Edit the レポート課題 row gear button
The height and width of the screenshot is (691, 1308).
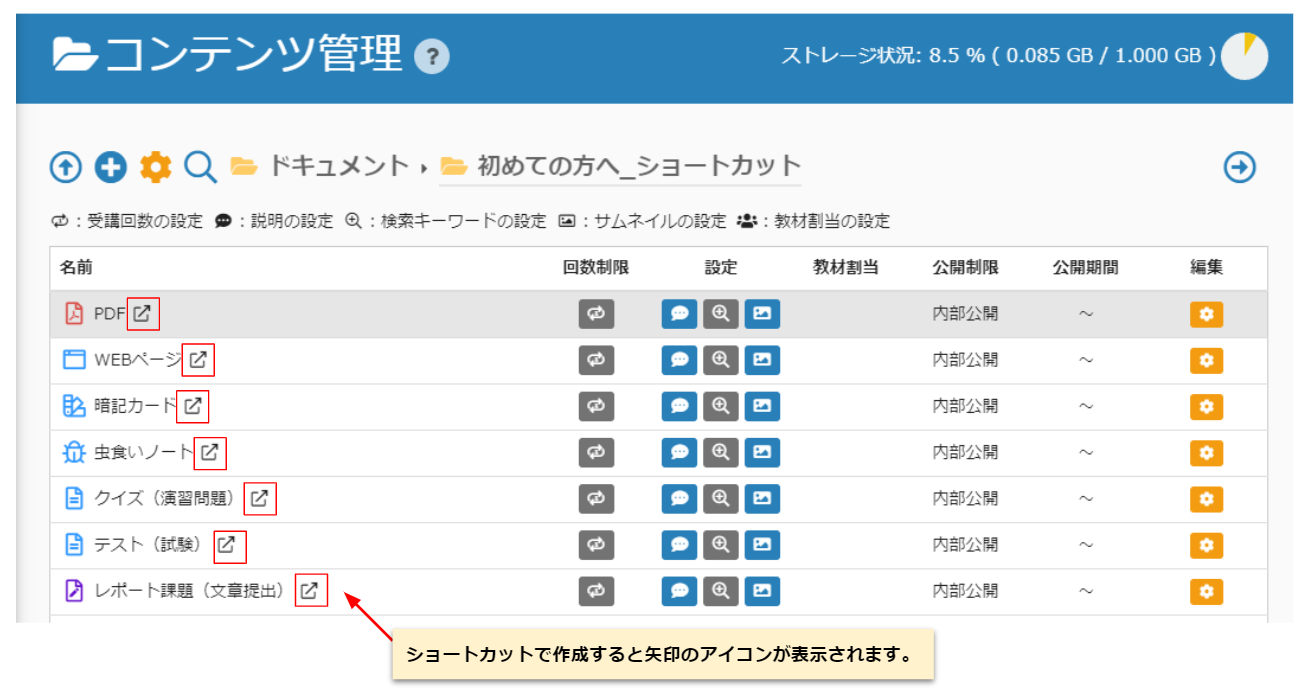pyautogui.click(x=1206, y=591)
